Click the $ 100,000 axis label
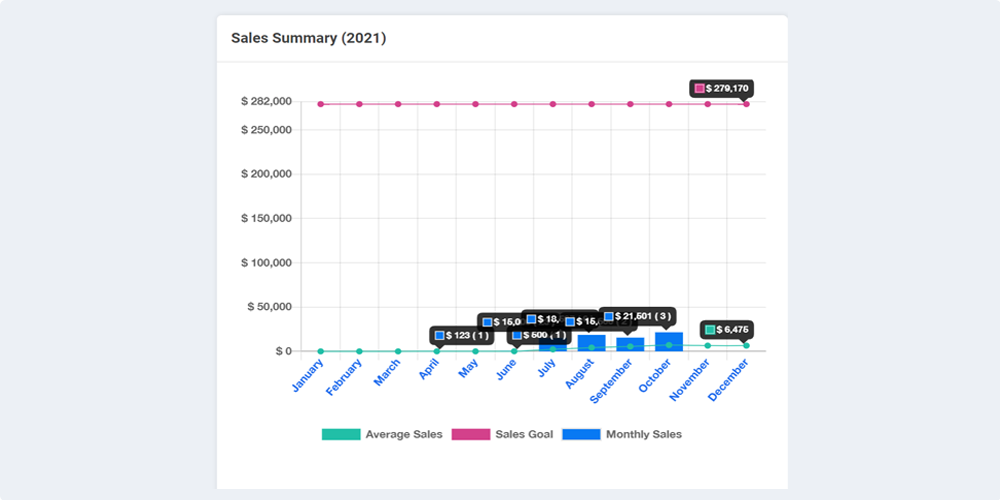 (266, 263)
